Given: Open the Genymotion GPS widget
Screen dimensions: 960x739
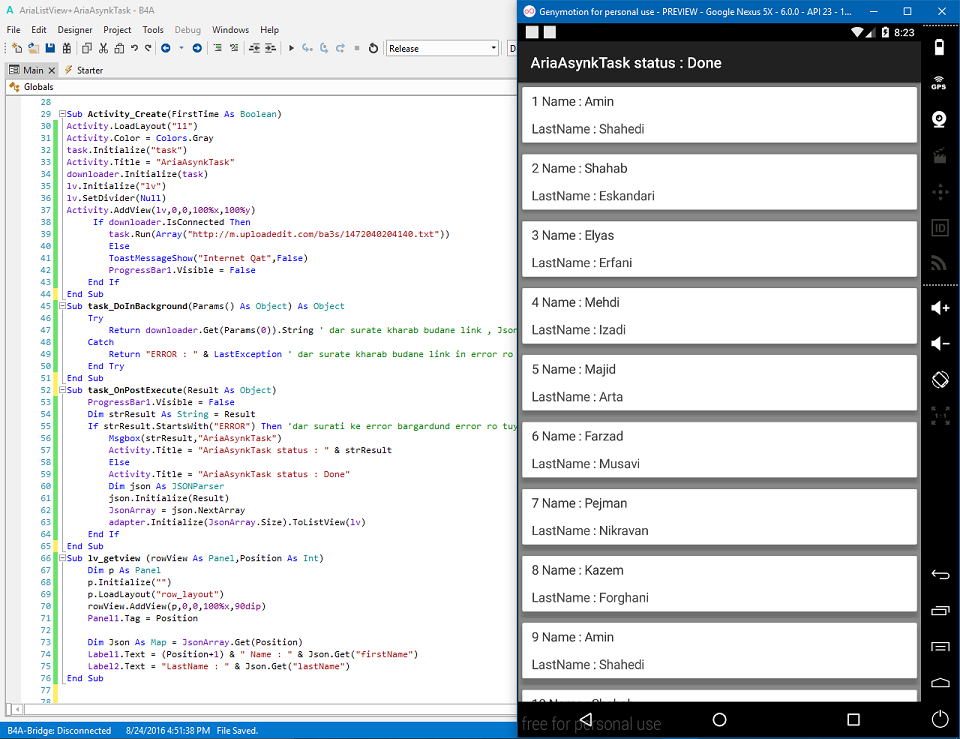Looking at the screenshot, I should coord(938,83).
